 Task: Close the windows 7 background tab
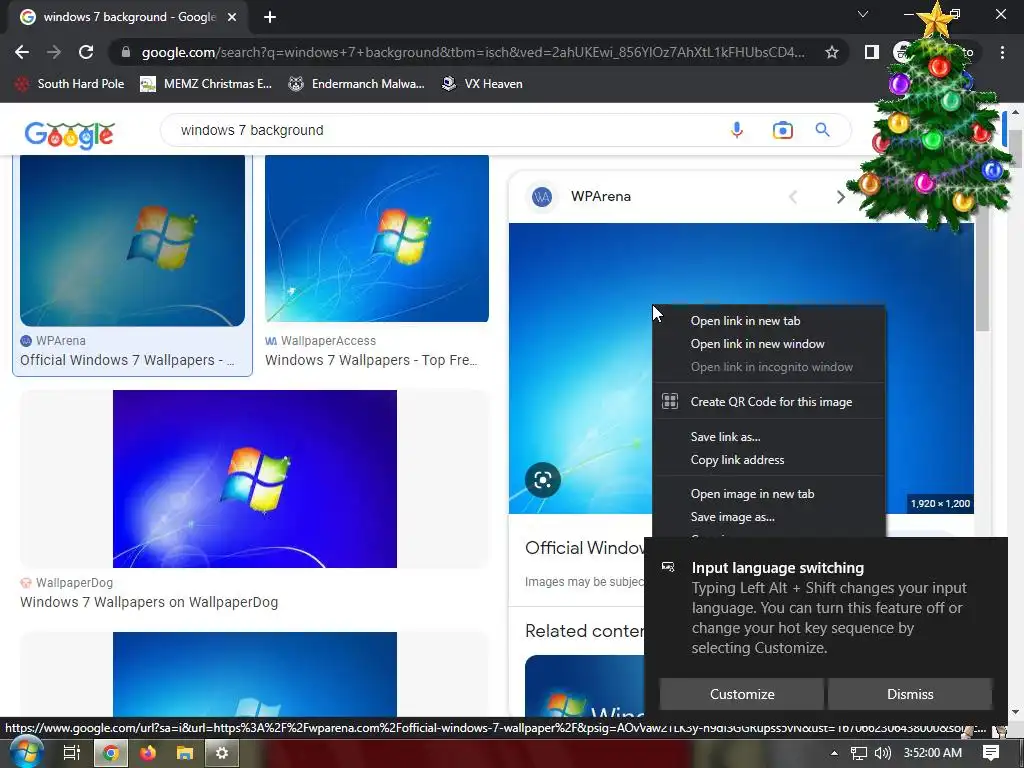[232, 17]
